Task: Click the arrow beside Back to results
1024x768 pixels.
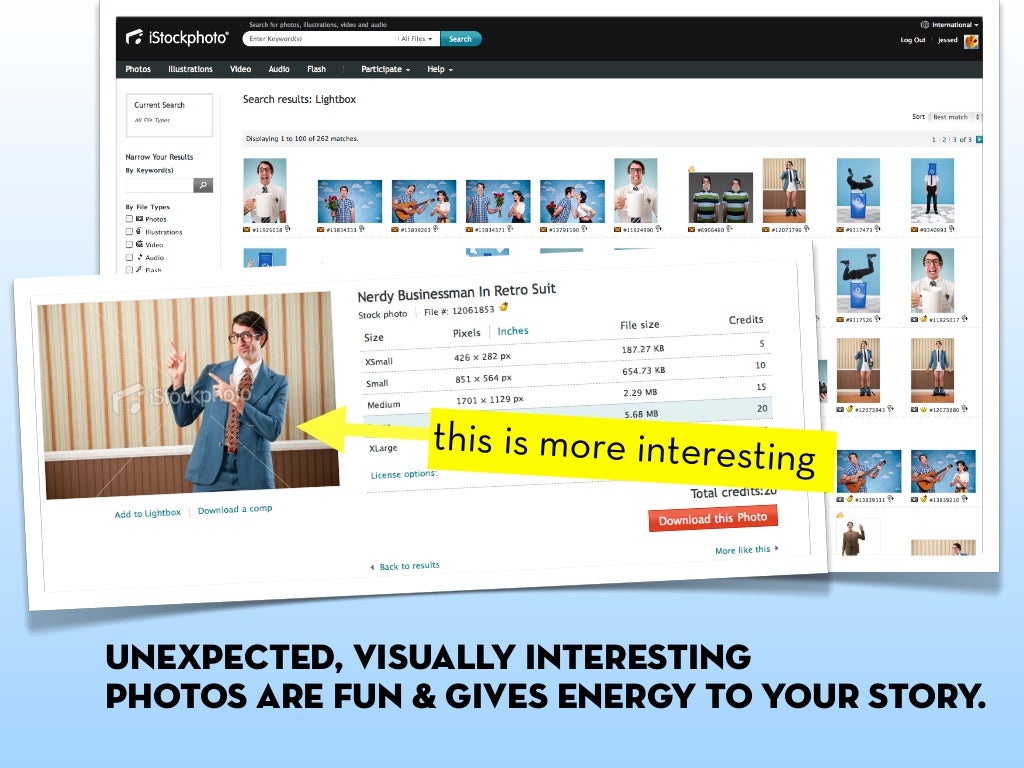Action: pyautogui.click(x=372, y=568)
